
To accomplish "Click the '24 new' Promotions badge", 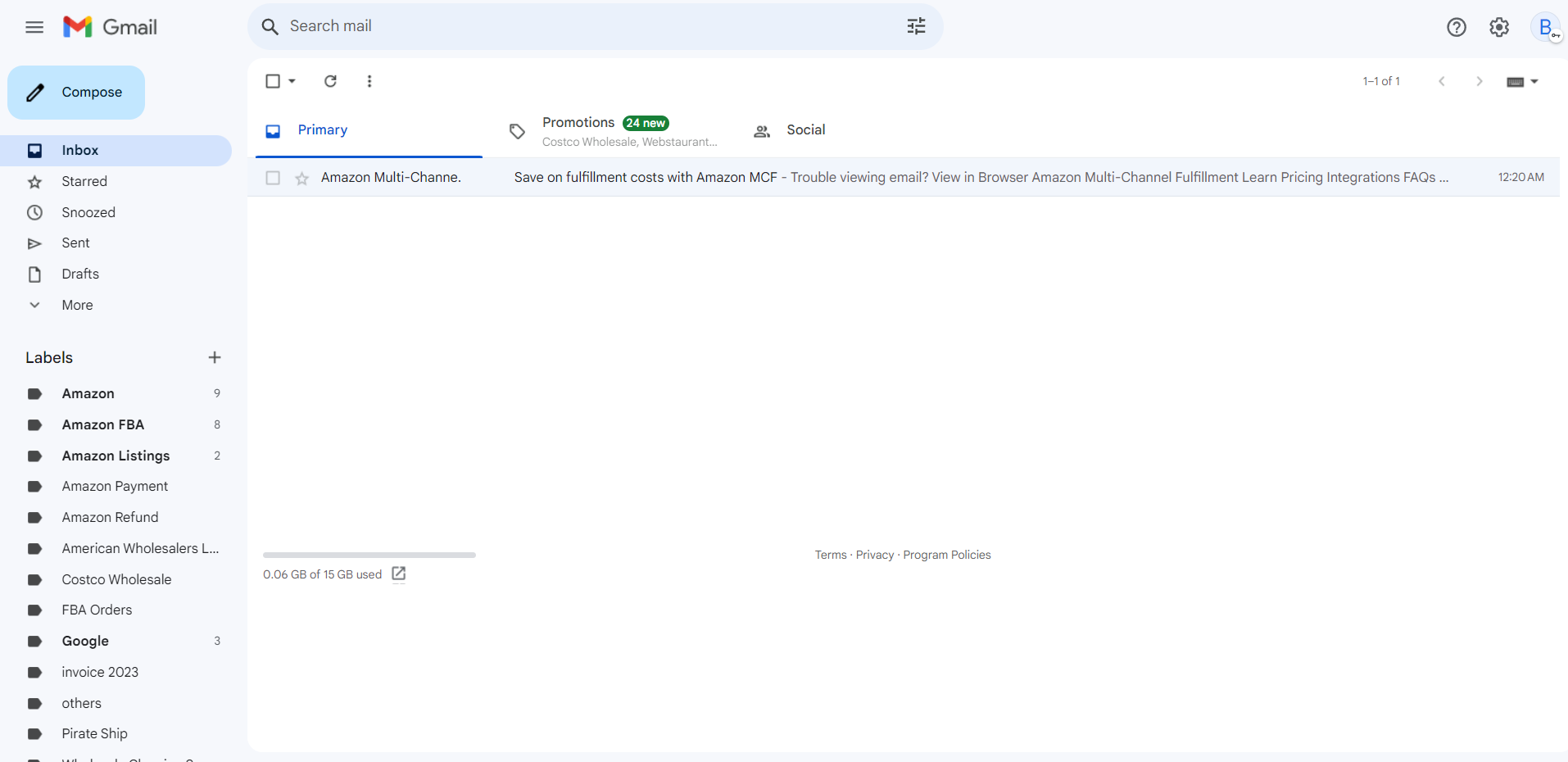I will point(646,123).
